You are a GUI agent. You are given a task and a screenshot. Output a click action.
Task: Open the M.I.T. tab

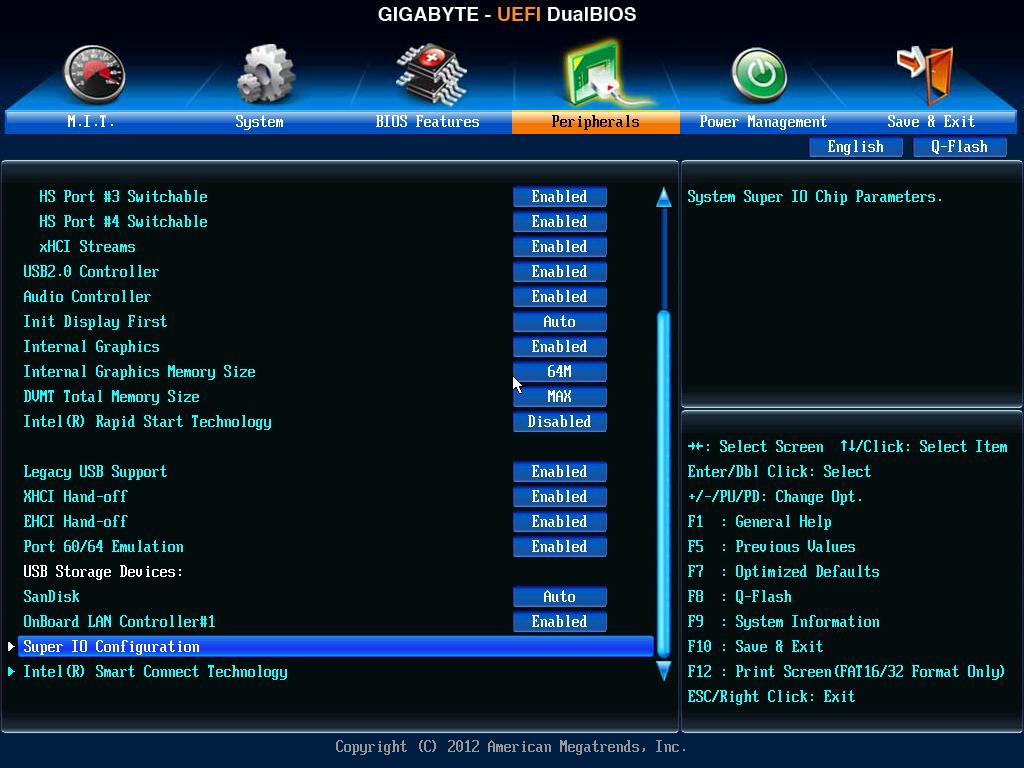[x=90, y=121]
